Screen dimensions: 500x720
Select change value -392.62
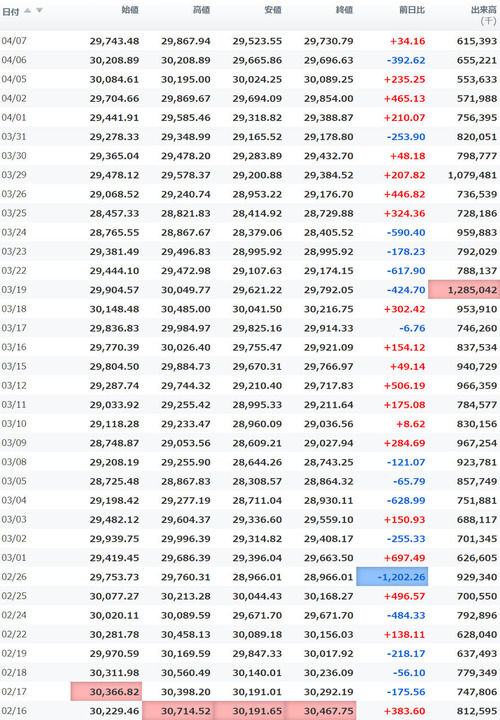pyautogui.click(x=405, y=60)
